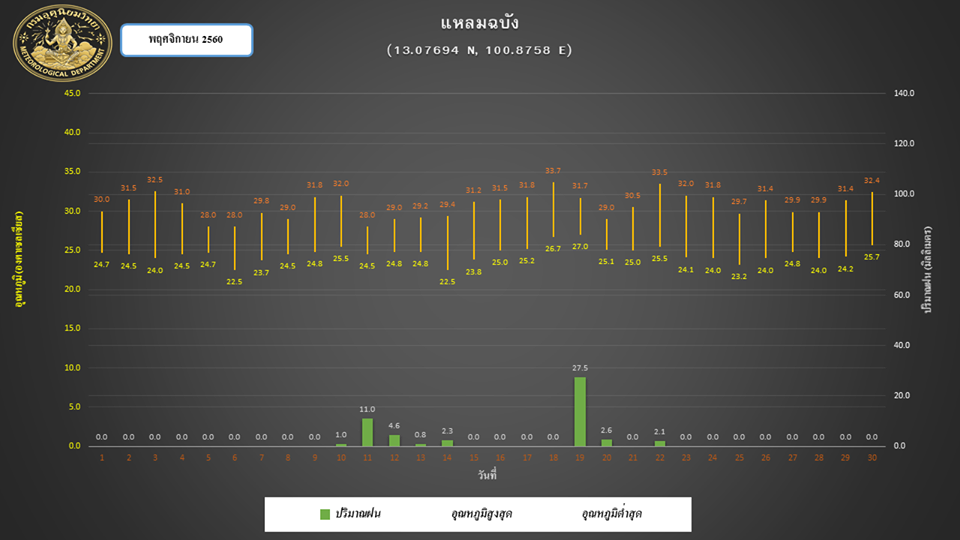Select the 27.0 minimum temperature label
Image resolution: width=960 pixels, height=540 pixels.
(580, 247)
